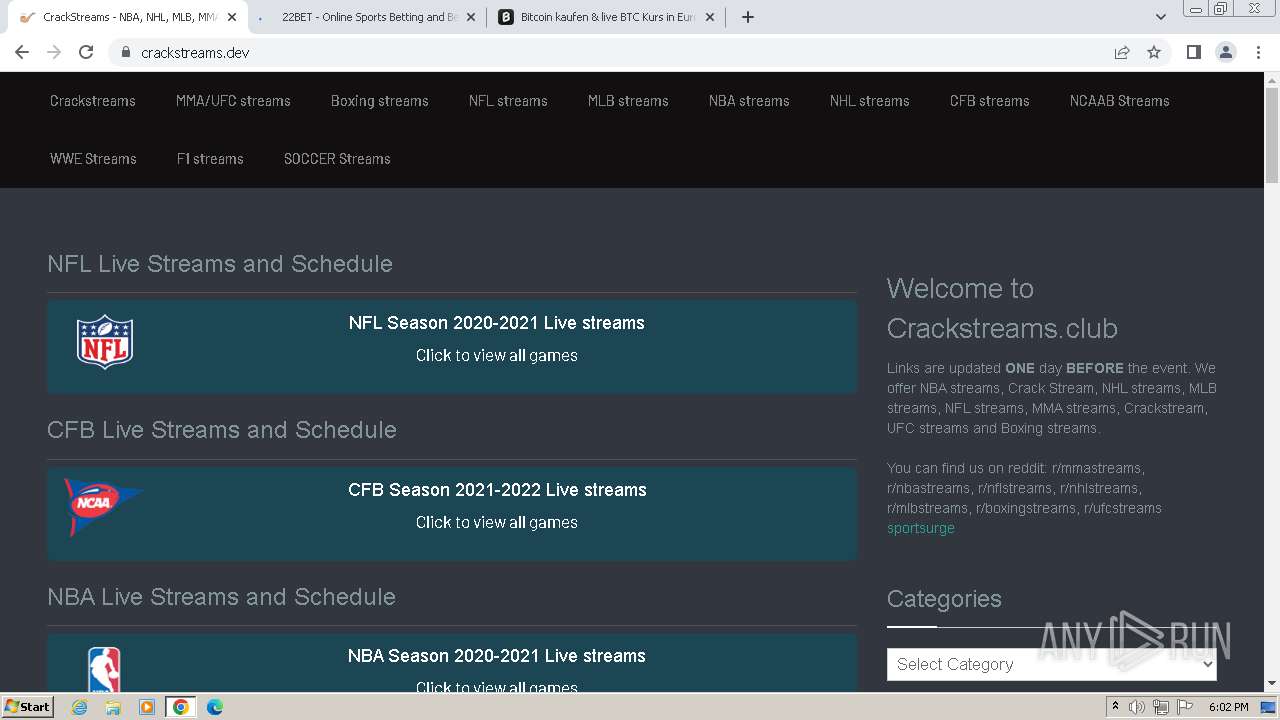This screenshot has width=1280, height=720.
Task: Go back to previous page
Action: click(x=22, y=52)
